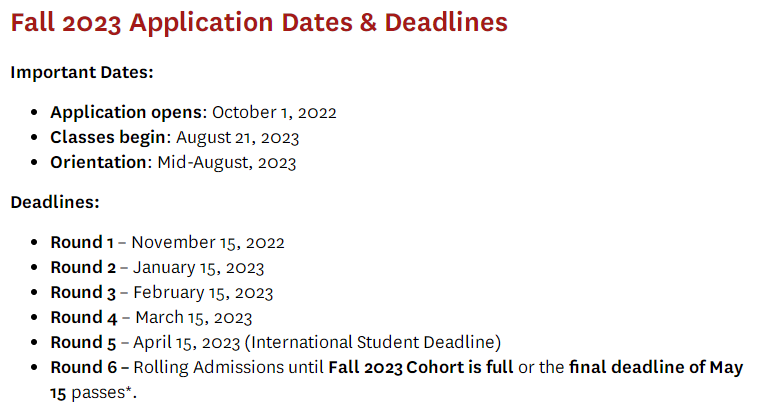Click the Round 2 label
Image resolution: width=769 pixels, height=403 pixels.
[83, 267]
